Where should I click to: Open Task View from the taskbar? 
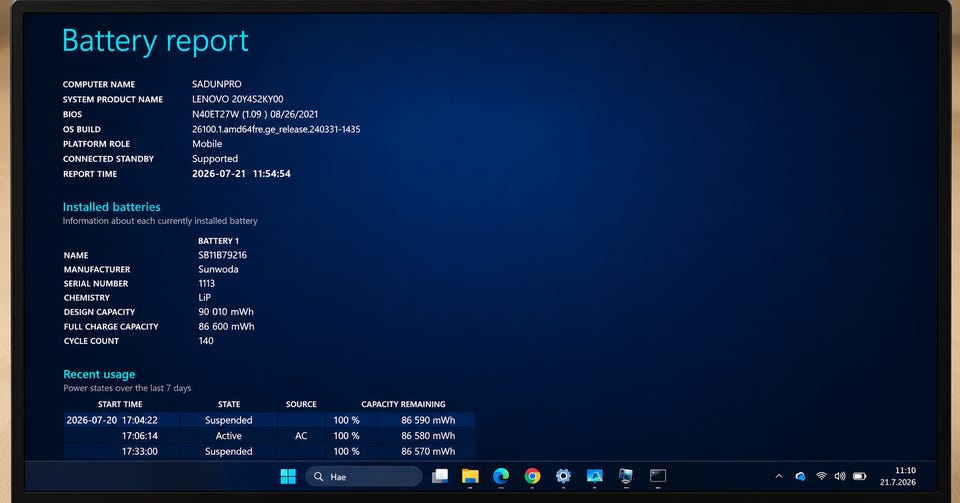pos(440,476)
